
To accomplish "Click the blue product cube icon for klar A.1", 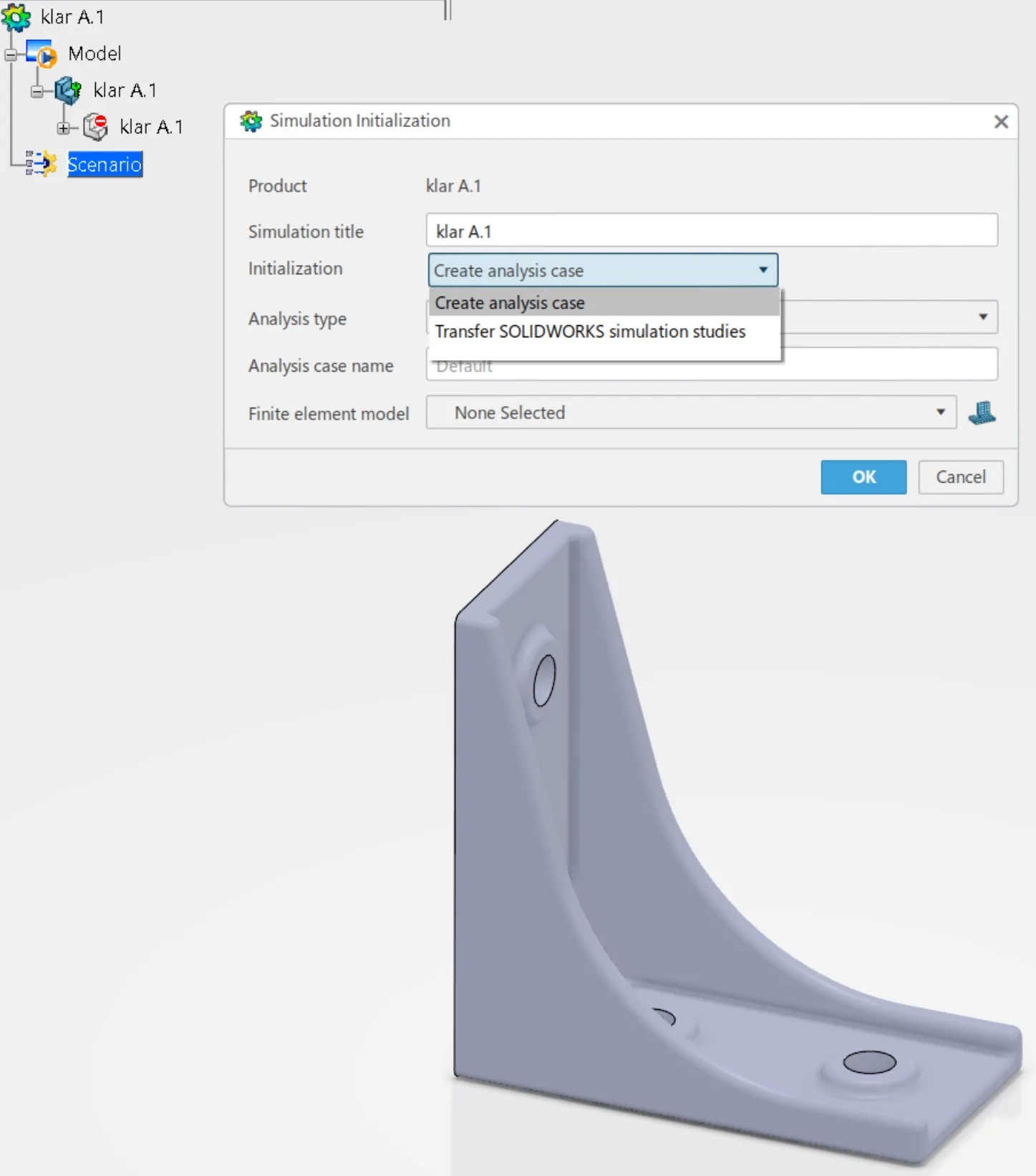I will tap(68, 90).
